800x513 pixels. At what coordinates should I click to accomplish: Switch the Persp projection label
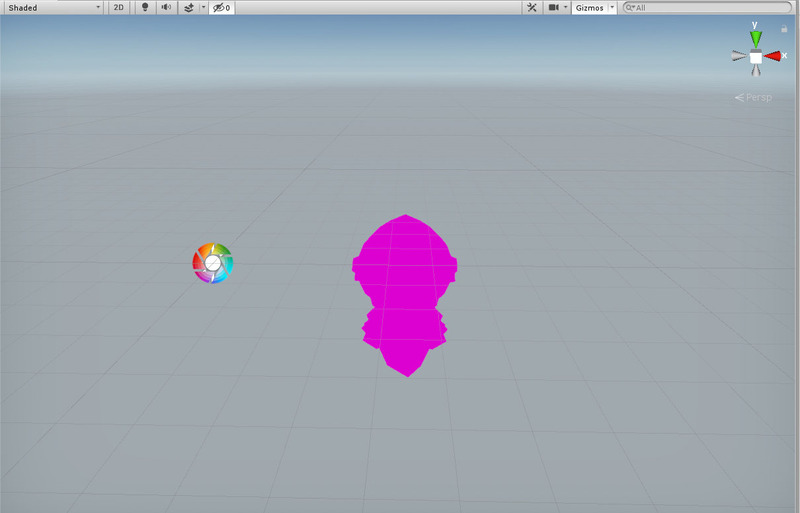(753, 97)
